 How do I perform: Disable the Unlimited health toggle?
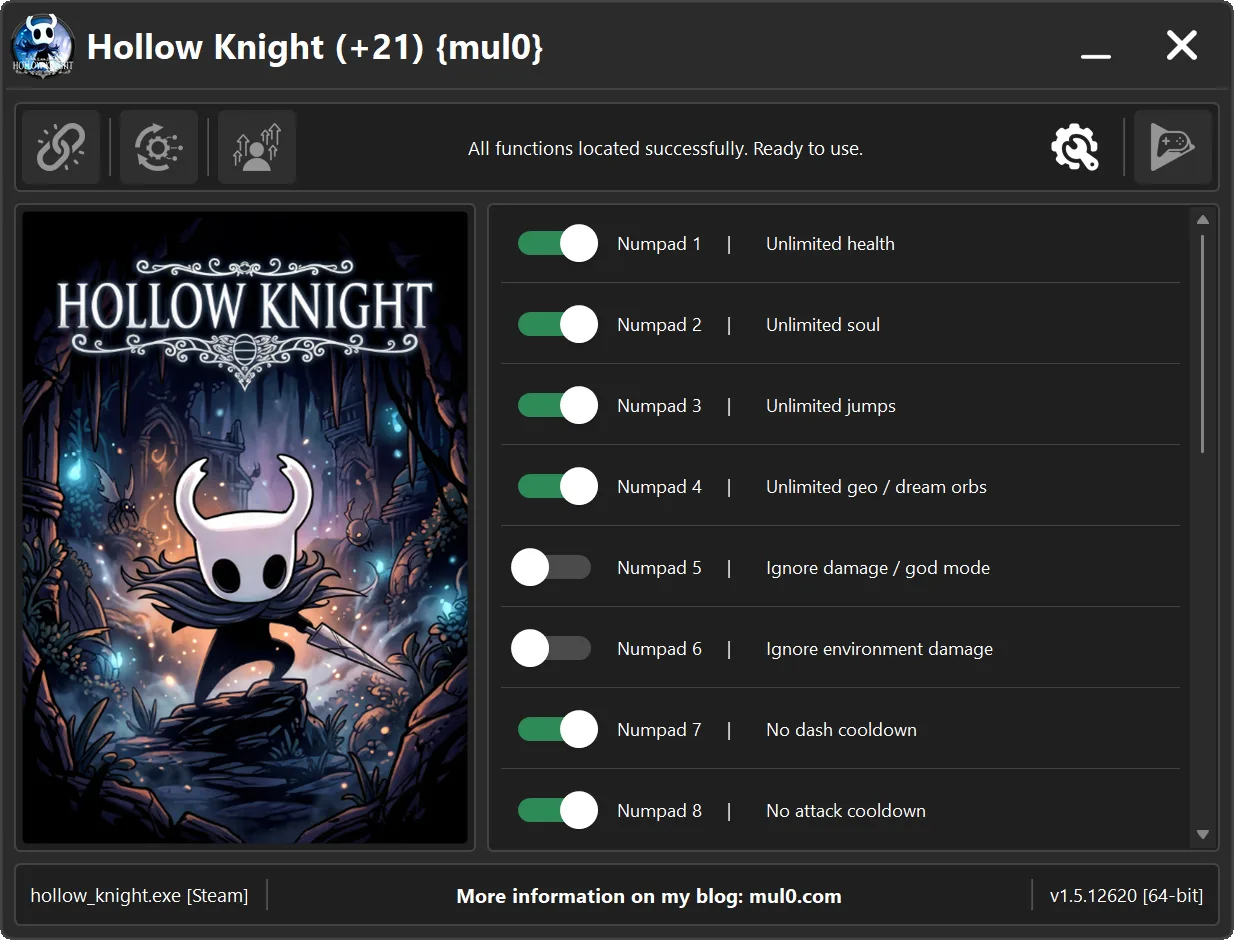click(x=557, y=243)
